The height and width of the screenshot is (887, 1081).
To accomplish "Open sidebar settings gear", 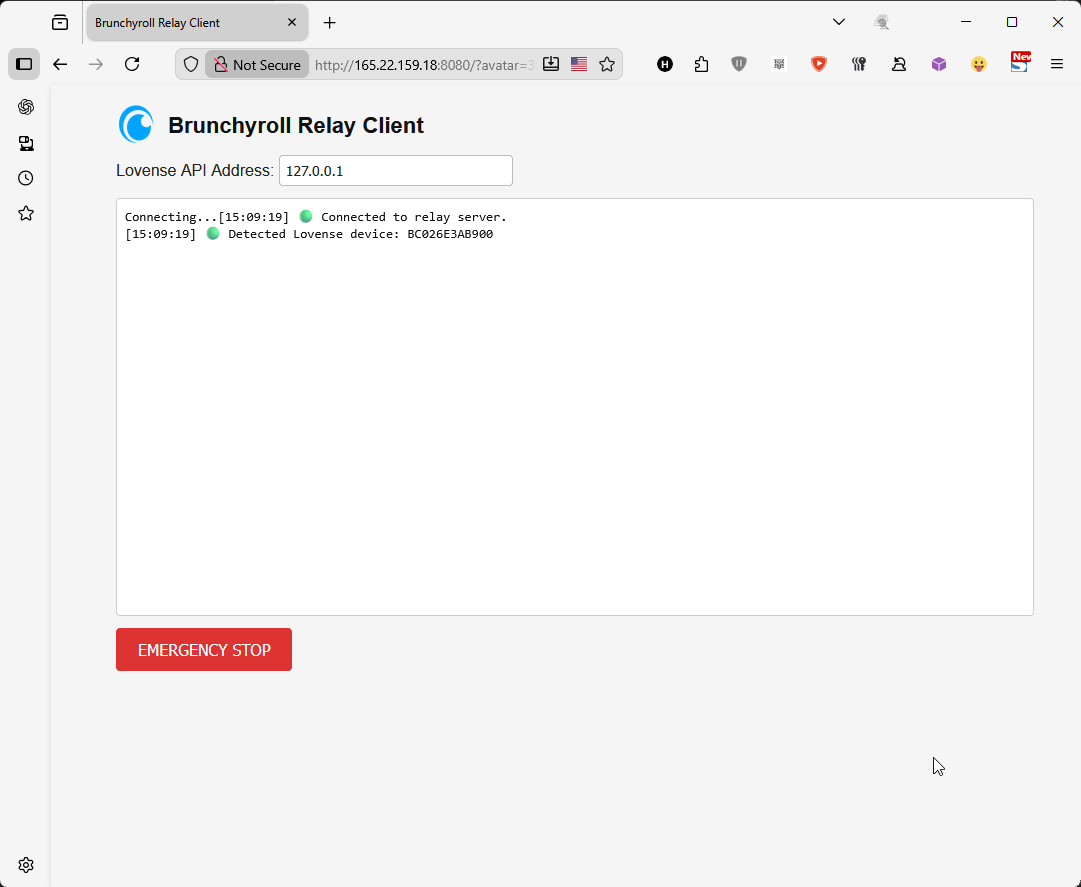I will (x=26, y=865).
